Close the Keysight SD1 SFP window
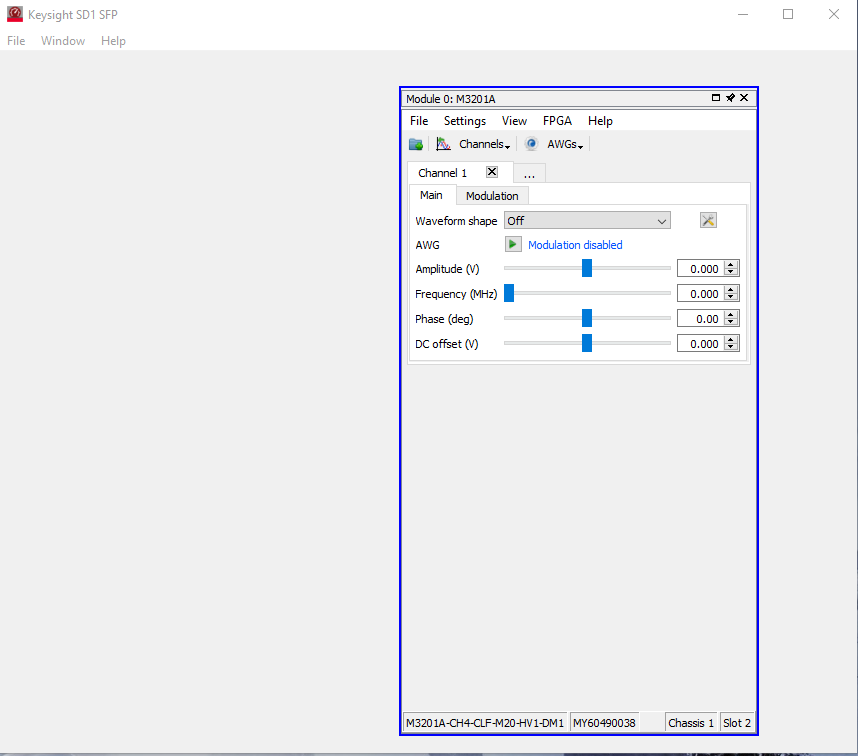This screenshot has width=858, height=756. coord(834,14)
